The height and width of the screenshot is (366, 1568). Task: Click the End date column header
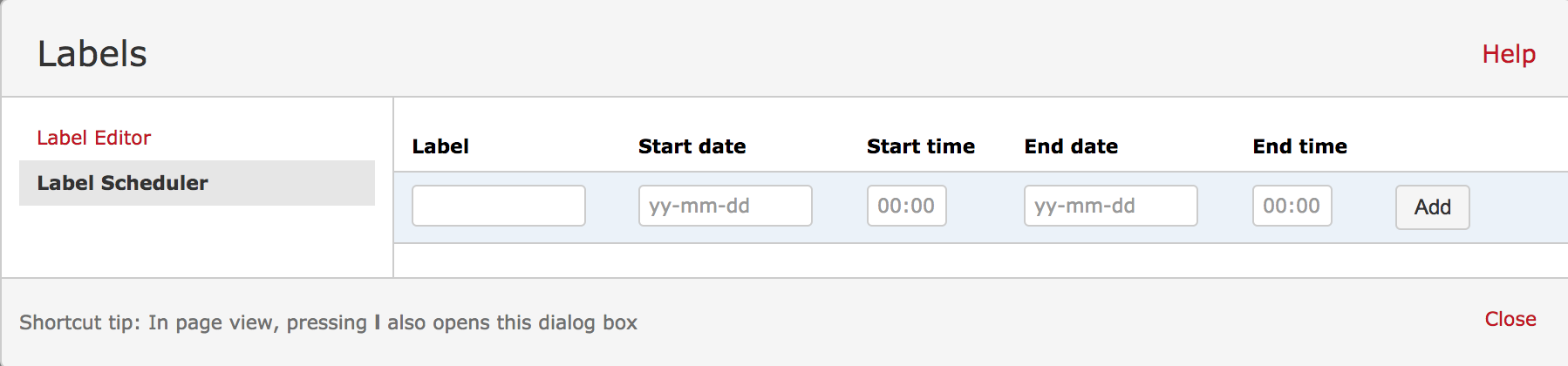[1071, 146]
